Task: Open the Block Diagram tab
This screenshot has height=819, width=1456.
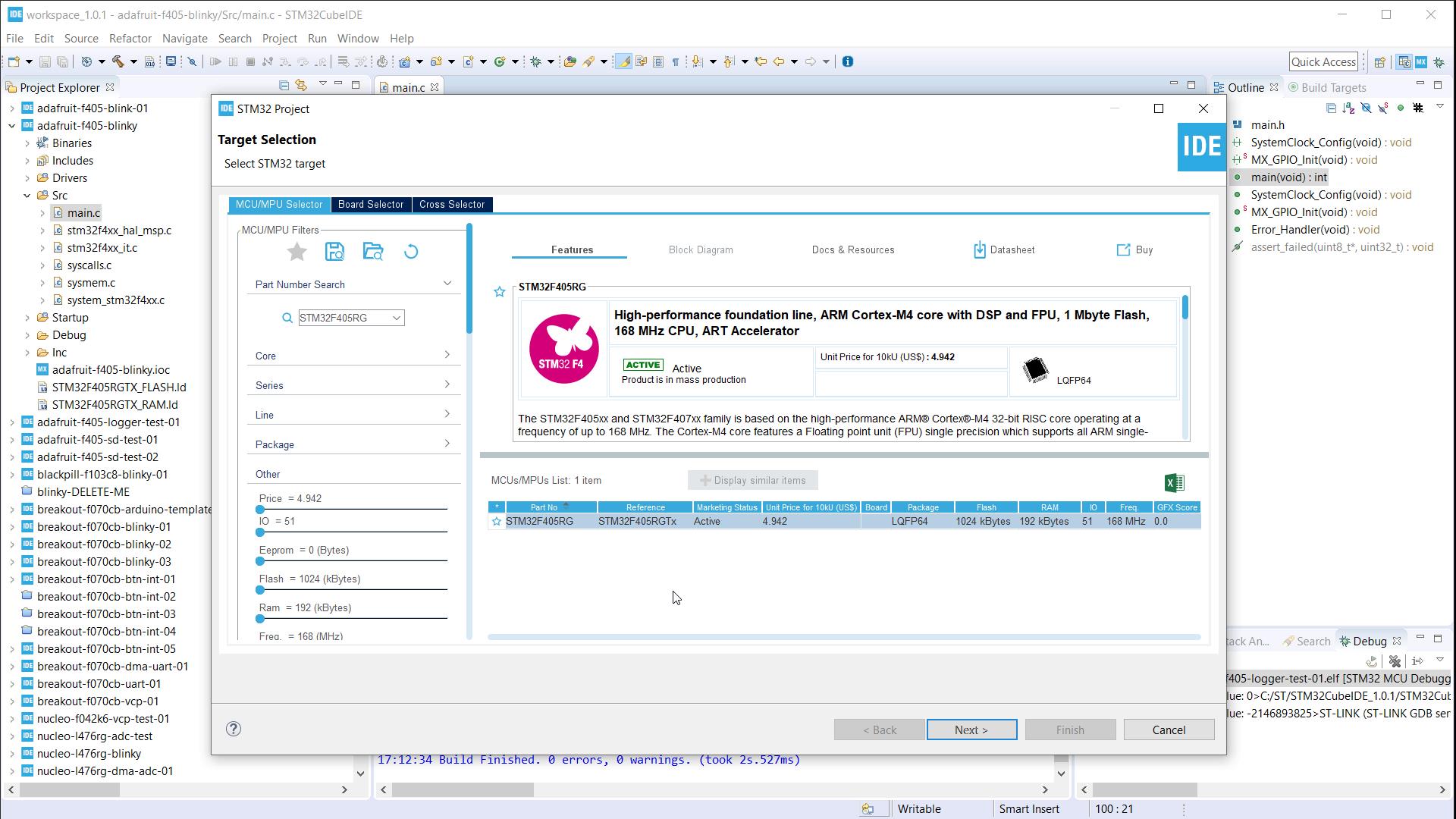Action: click(x=701, y=250)
